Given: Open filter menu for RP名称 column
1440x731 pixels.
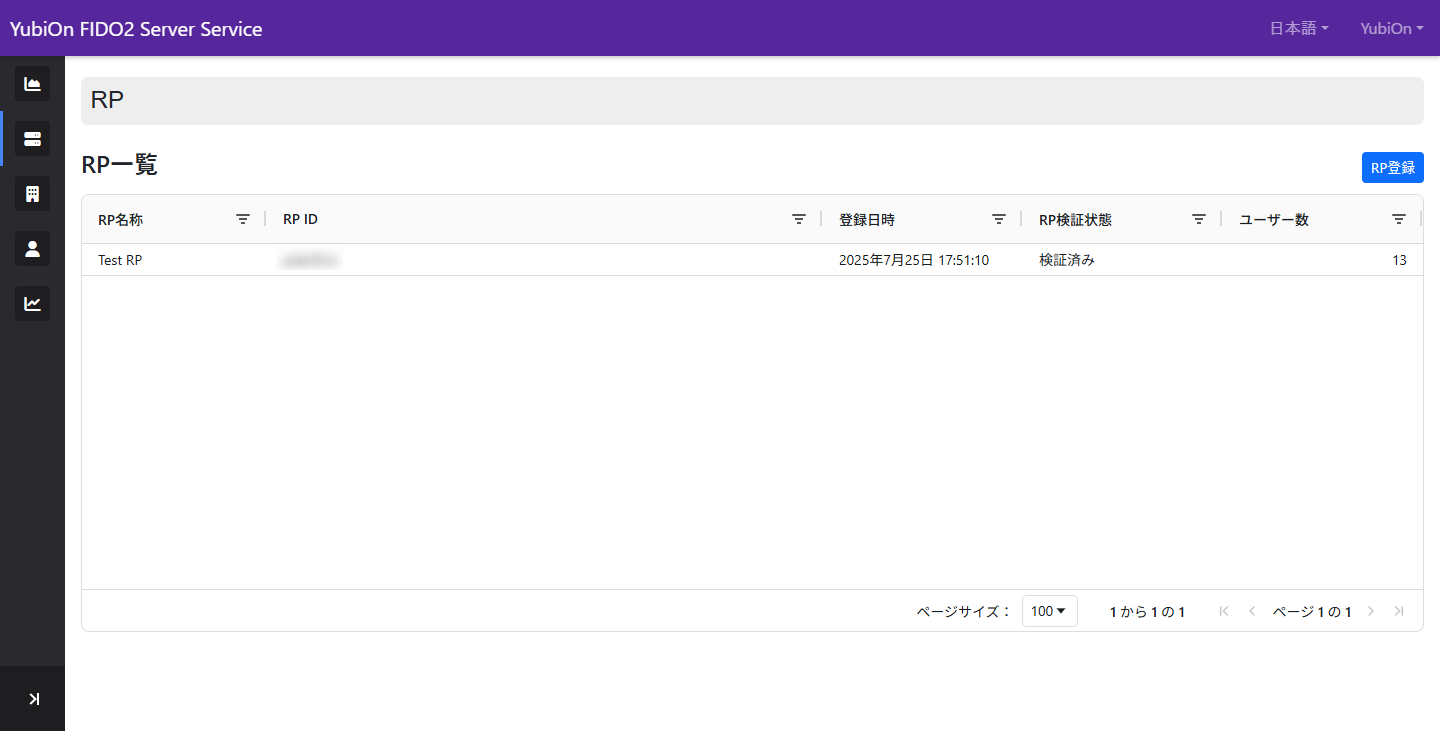Looking at the screenshot, I should (x=243, y=219).
